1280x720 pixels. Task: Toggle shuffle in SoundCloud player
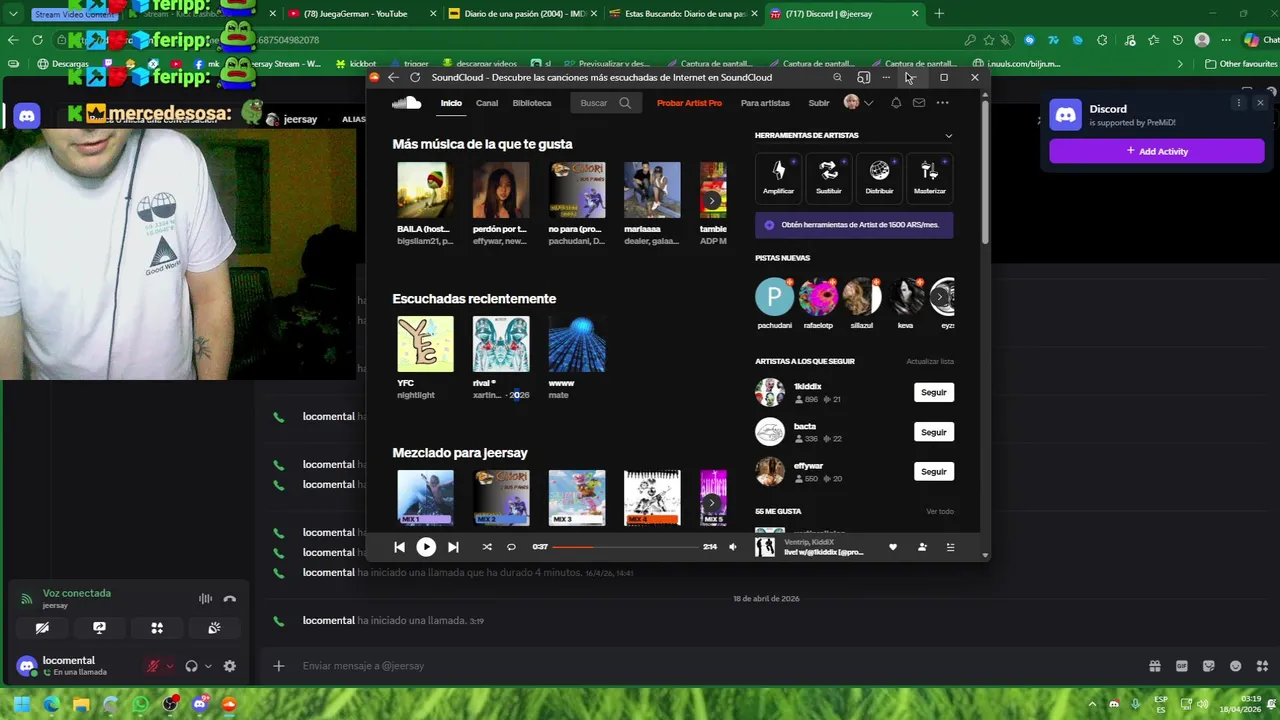487,547
